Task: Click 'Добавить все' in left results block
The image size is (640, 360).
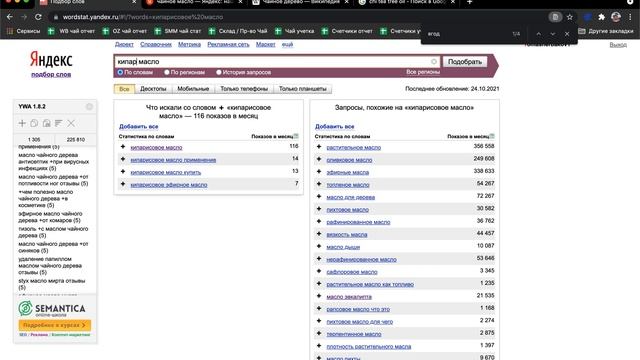Action: click(138, 127)
